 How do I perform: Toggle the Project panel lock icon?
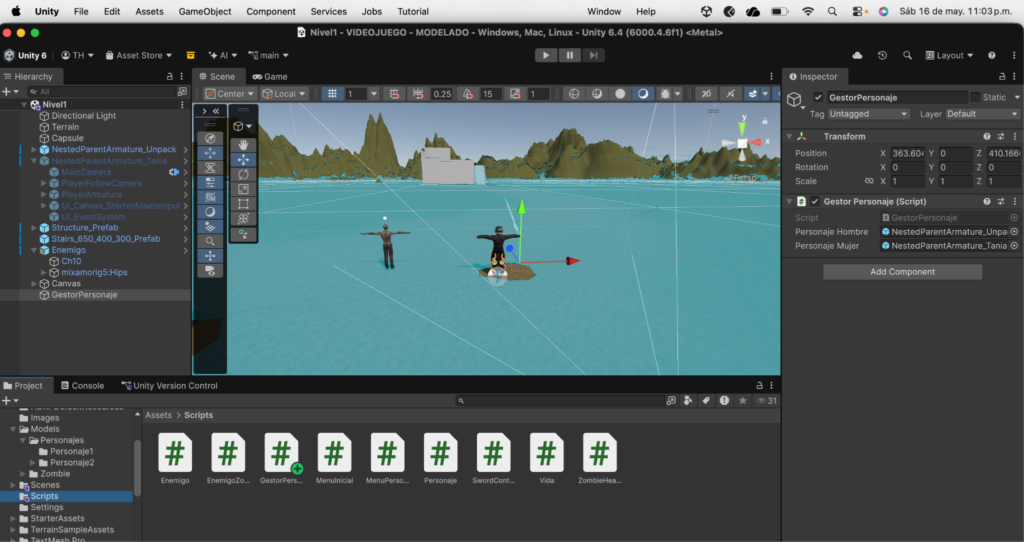759,386
